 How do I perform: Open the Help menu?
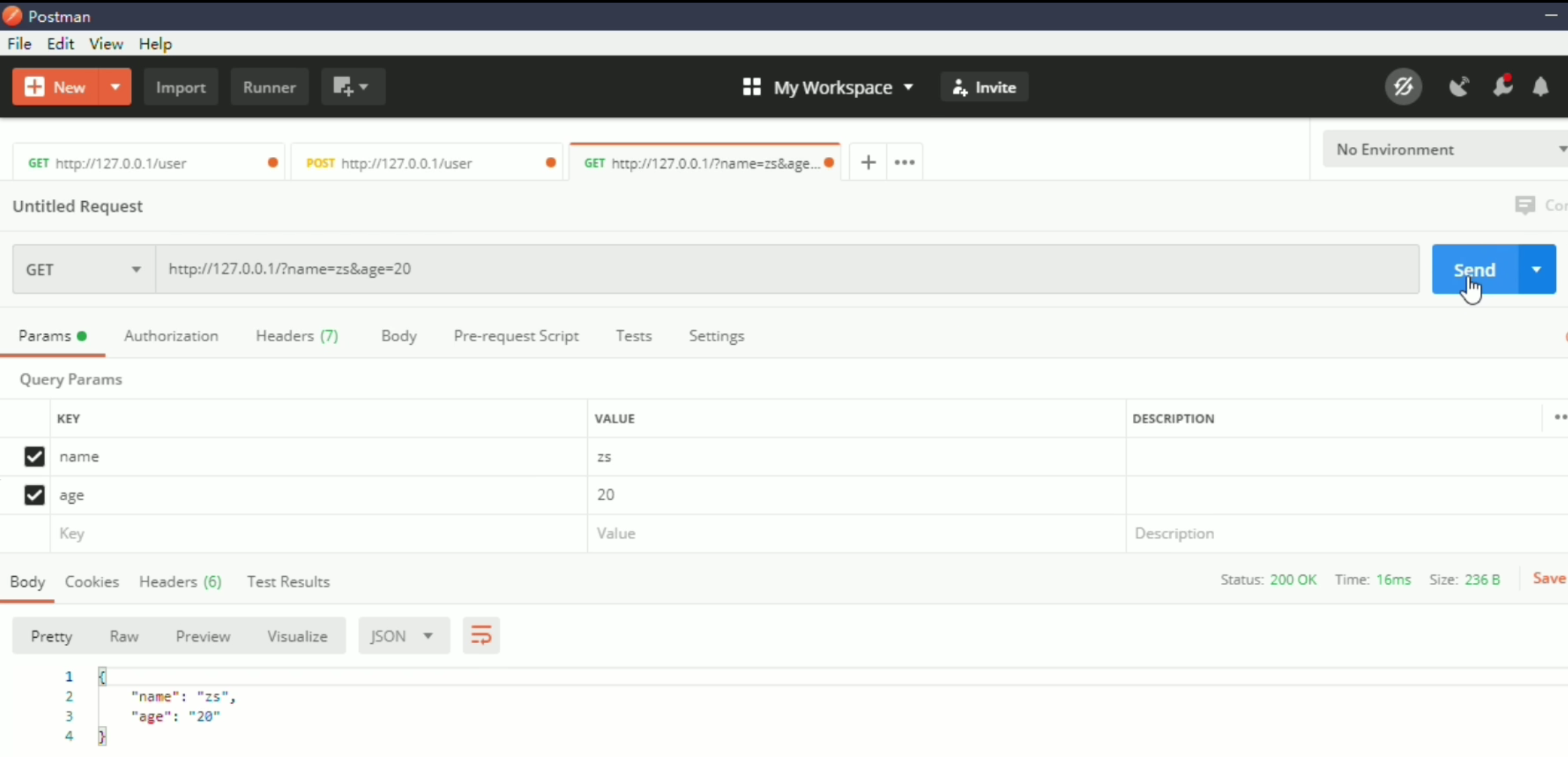(x=155, y=44)
